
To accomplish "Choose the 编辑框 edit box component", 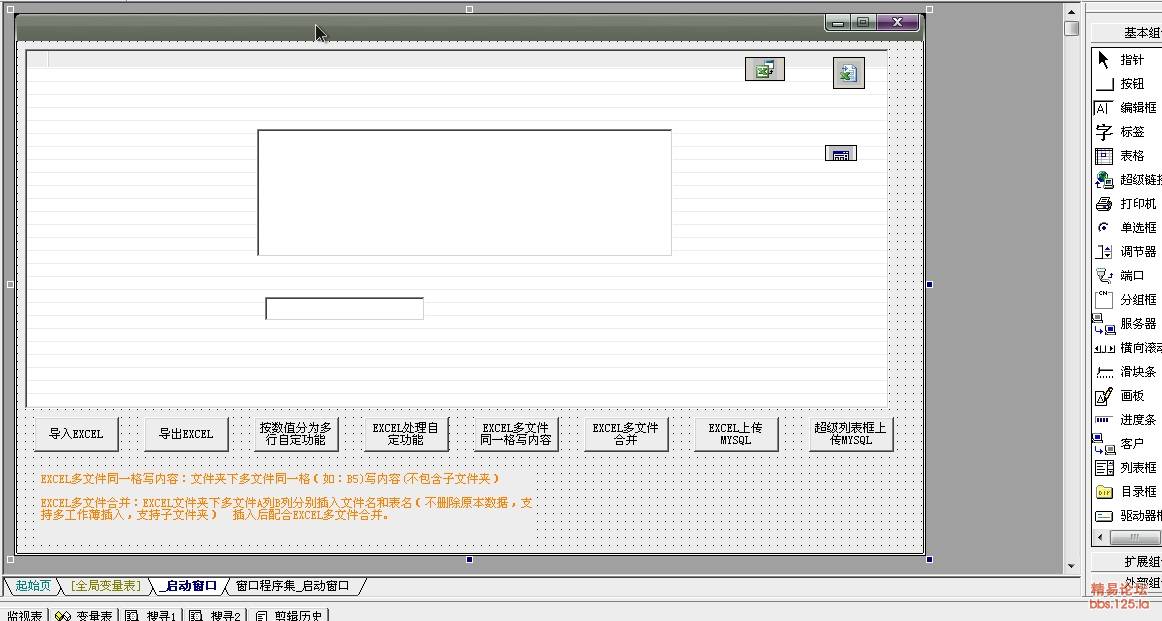I will click(x=1126, y=107).
